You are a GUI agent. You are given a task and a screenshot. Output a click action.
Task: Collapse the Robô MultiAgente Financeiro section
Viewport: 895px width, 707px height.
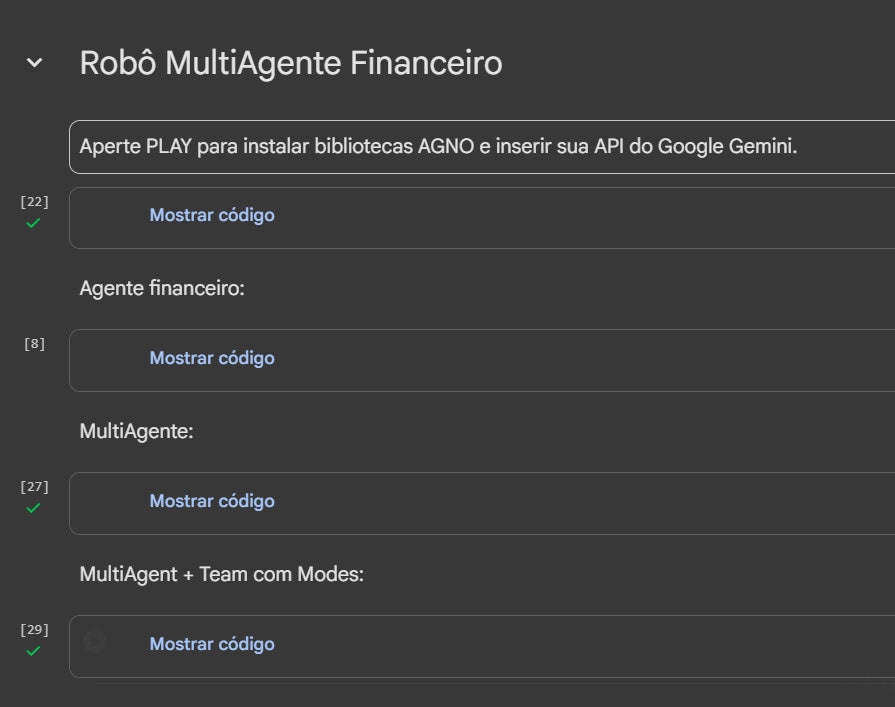pyautogui.click(x=34, y=63)
